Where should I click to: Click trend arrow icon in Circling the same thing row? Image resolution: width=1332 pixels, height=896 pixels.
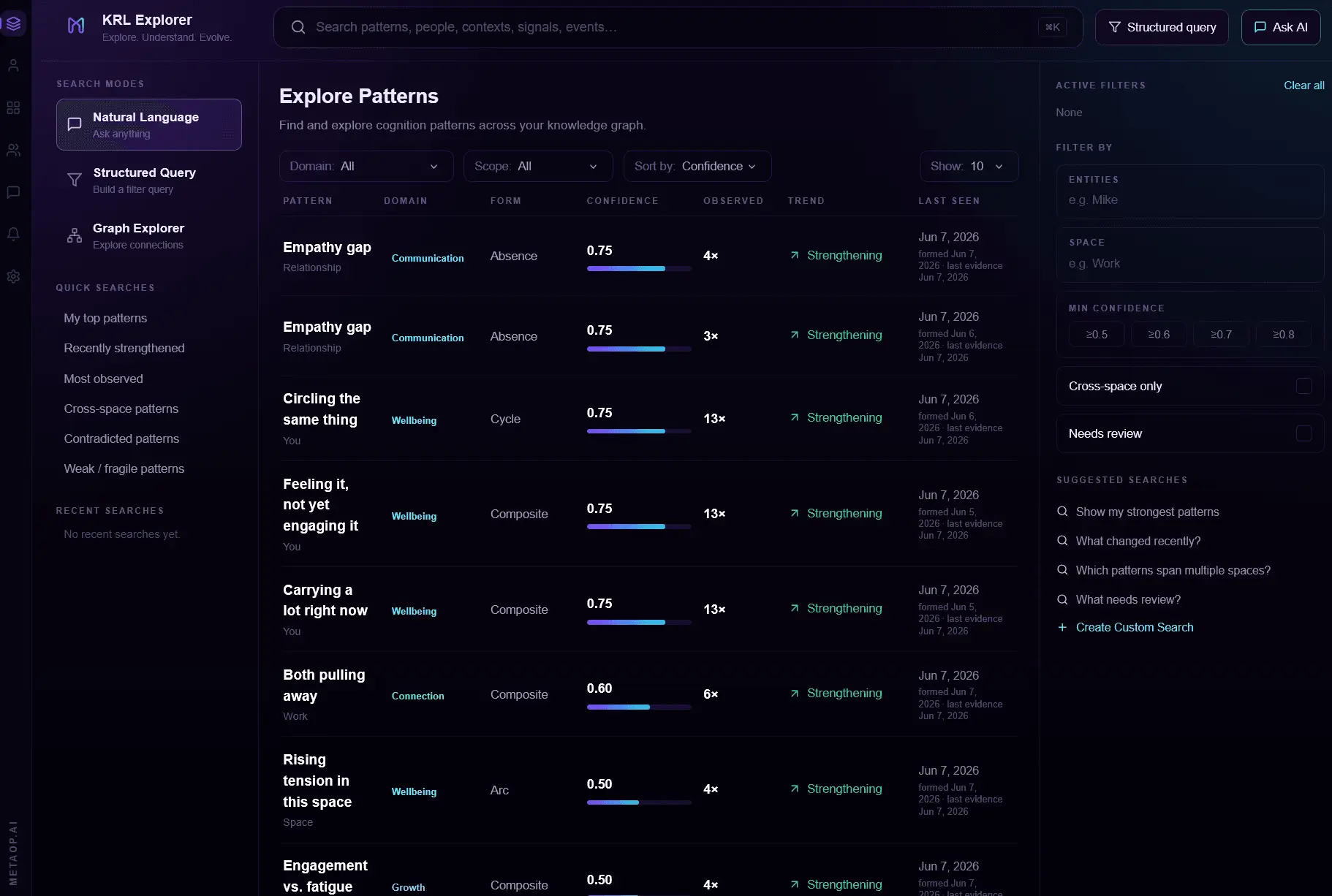click(x=794, y=417)
